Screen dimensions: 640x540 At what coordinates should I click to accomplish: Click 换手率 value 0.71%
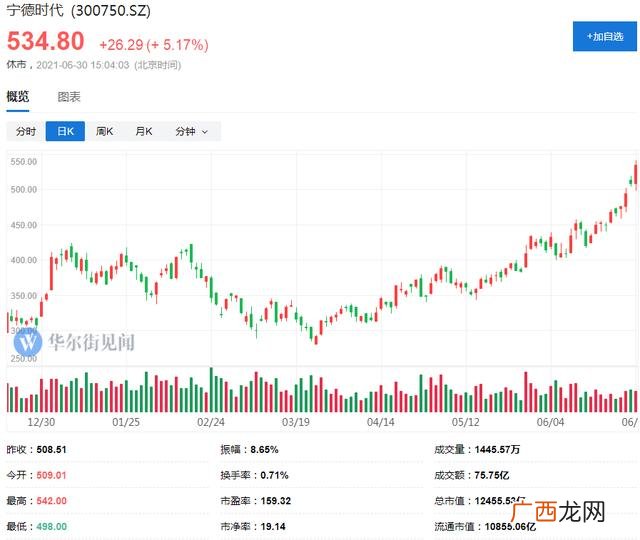pyautogui.click(x=274, y=475)
